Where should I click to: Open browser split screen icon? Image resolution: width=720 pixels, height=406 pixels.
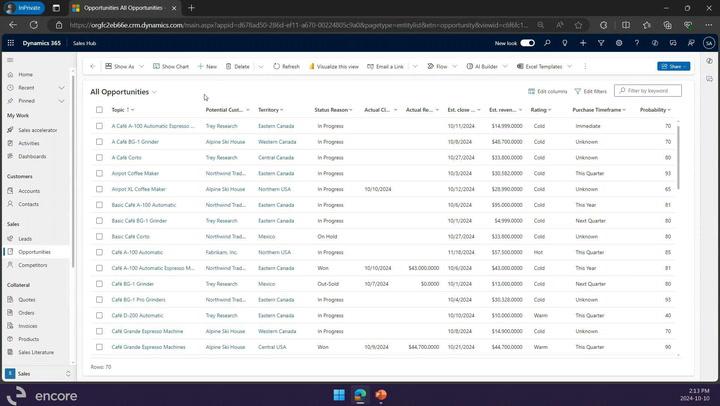[x=626, y=25]
